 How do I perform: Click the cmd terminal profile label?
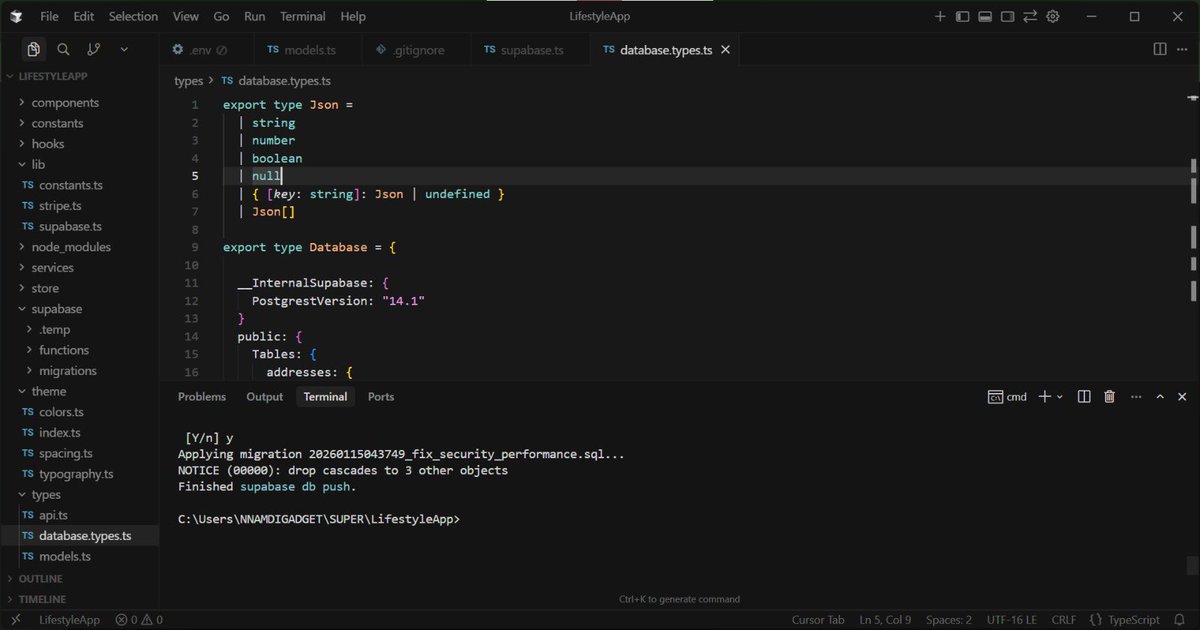click(1008, 397)
